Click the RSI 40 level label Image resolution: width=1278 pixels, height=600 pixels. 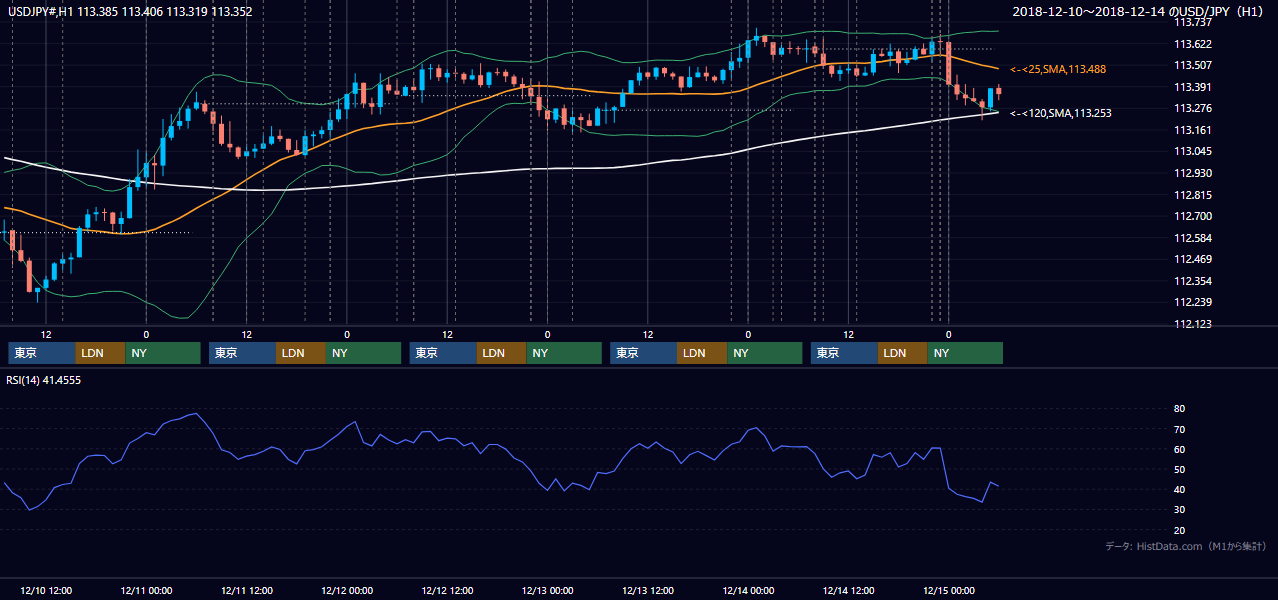point(1179,489)
